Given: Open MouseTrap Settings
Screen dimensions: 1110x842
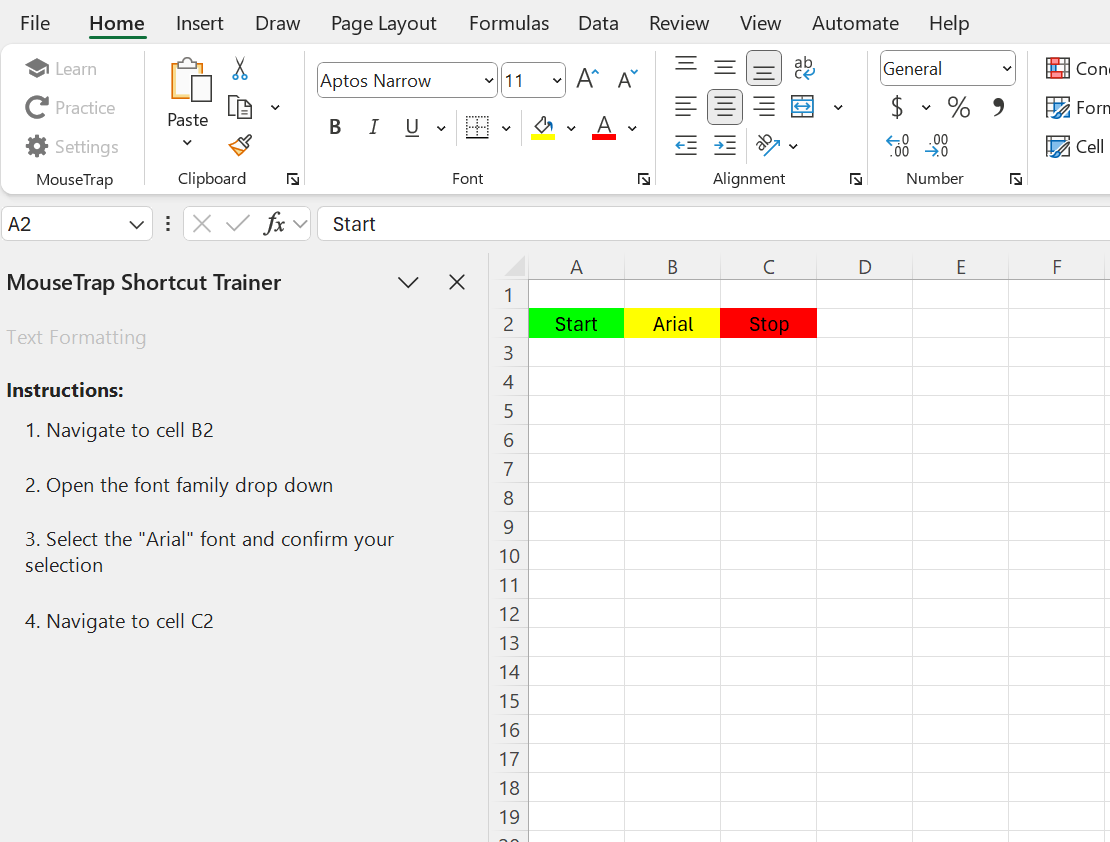Looking at the screenshot, I should (x=72, y=146).
